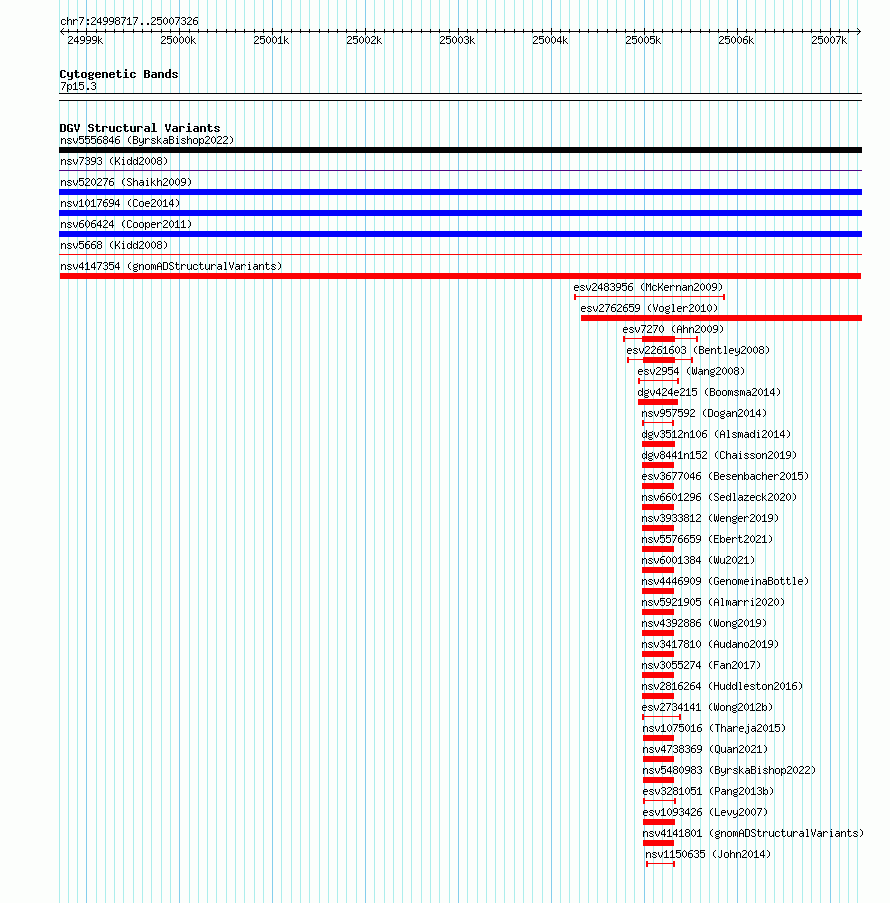Select dgv8441n152 (Chaisson2019) label

click(x=719, y=455)
